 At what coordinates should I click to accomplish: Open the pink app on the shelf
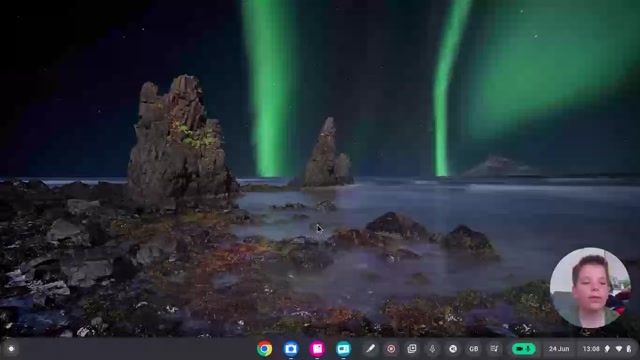point(317,349)
